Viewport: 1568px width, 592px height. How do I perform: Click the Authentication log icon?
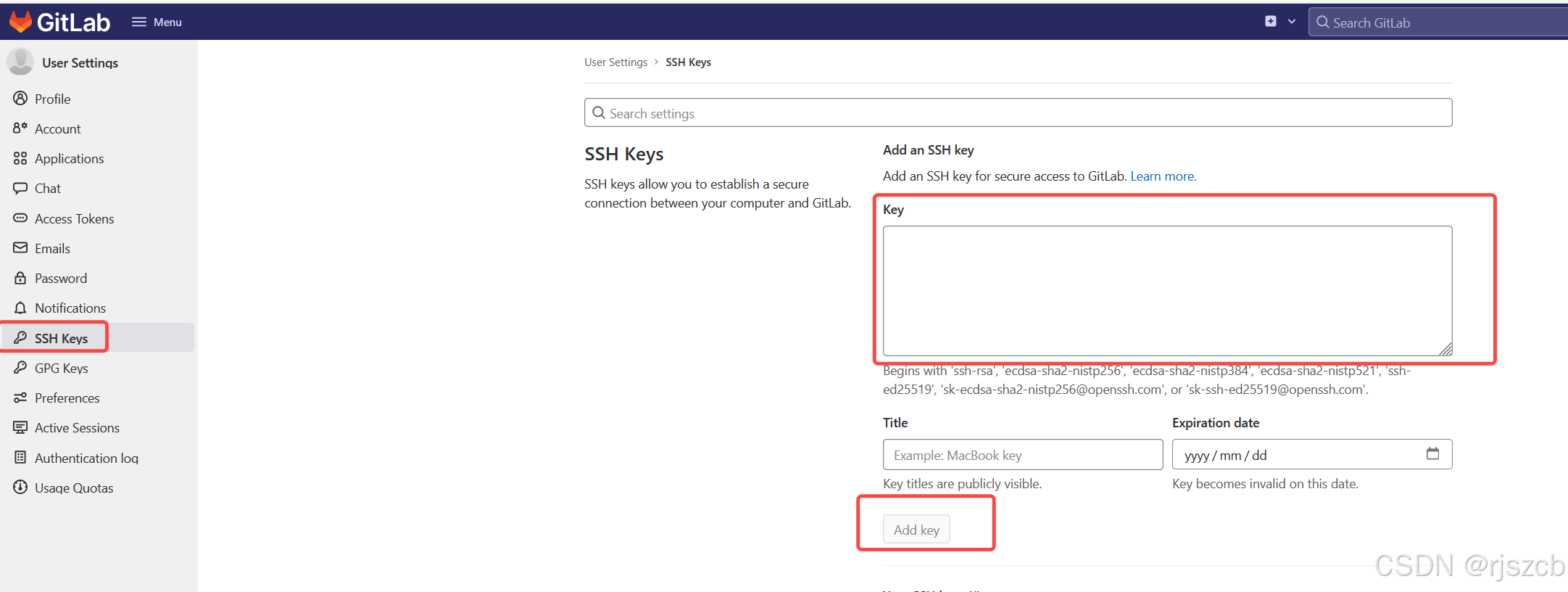click(20, 457)
